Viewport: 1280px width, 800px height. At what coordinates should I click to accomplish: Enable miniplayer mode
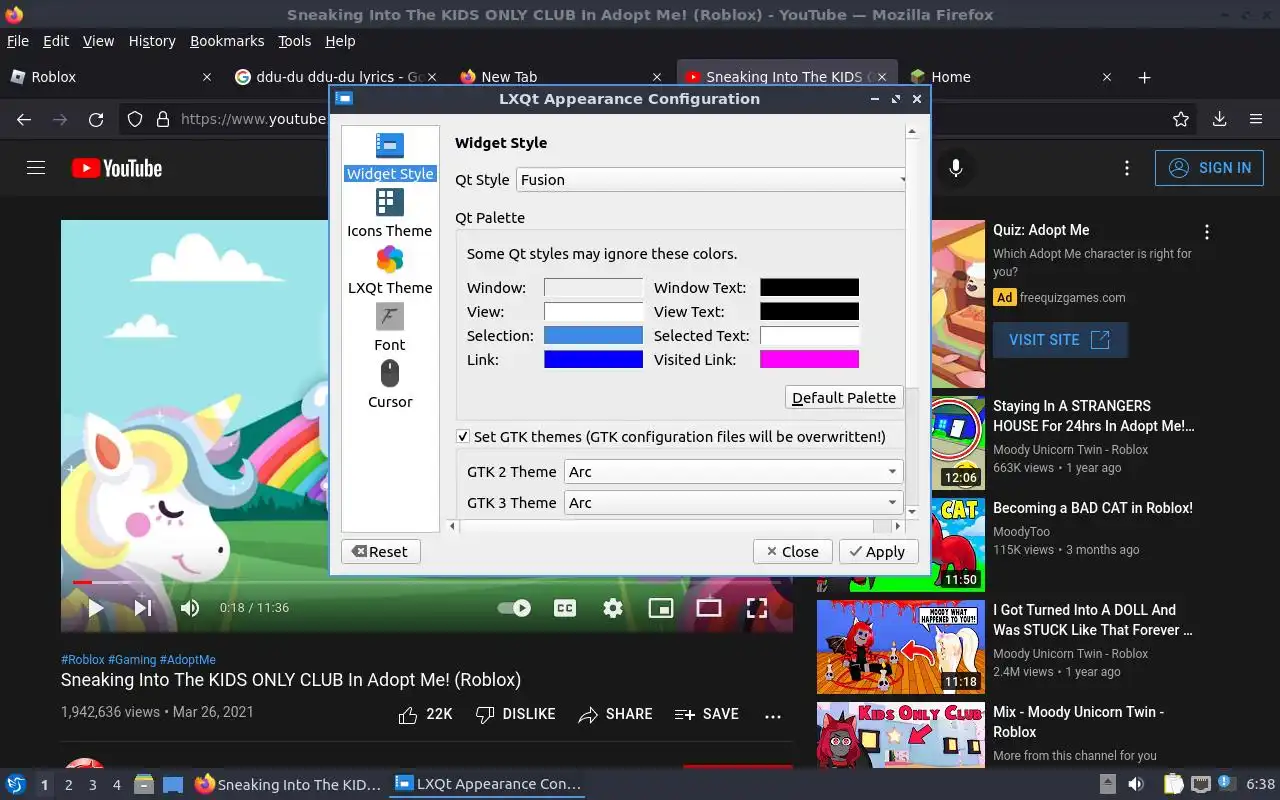click(x=661, y=608)
